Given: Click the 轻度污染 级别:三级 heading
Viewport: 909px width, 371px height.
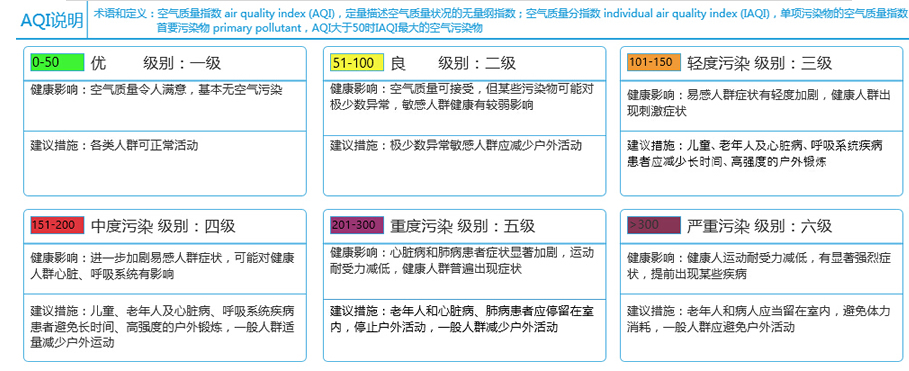Looking at the screenshot, I should 759,63.
